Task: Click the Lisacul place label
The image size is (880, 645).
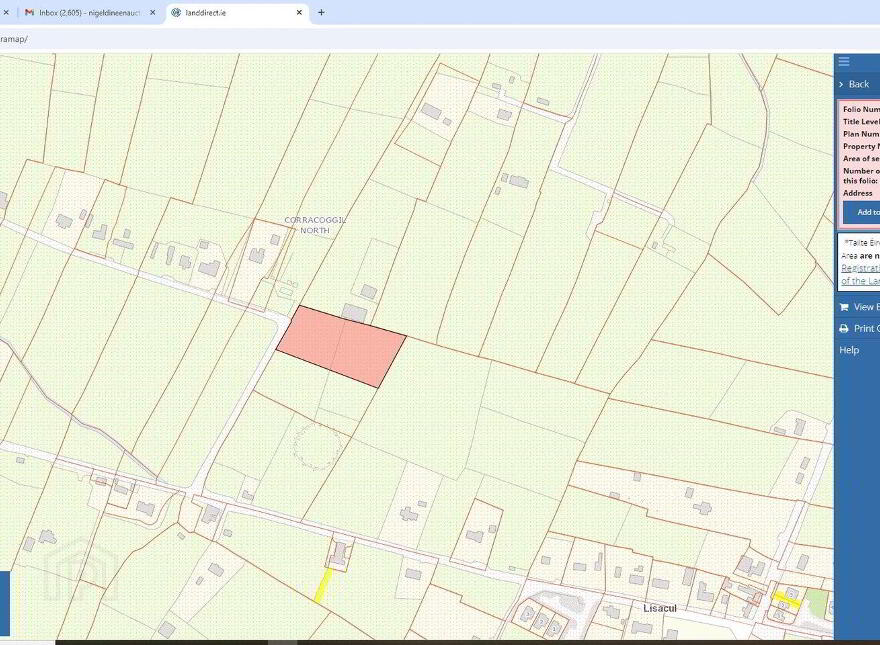Action: (659, 609)
